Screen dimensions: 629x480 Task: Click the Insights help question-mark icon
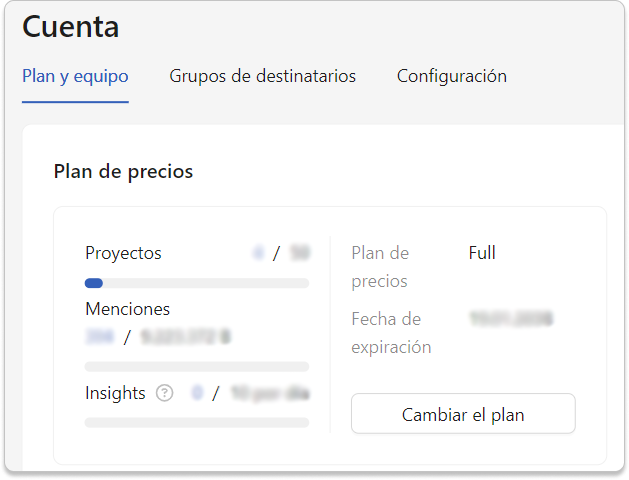[x=164, y=393]
